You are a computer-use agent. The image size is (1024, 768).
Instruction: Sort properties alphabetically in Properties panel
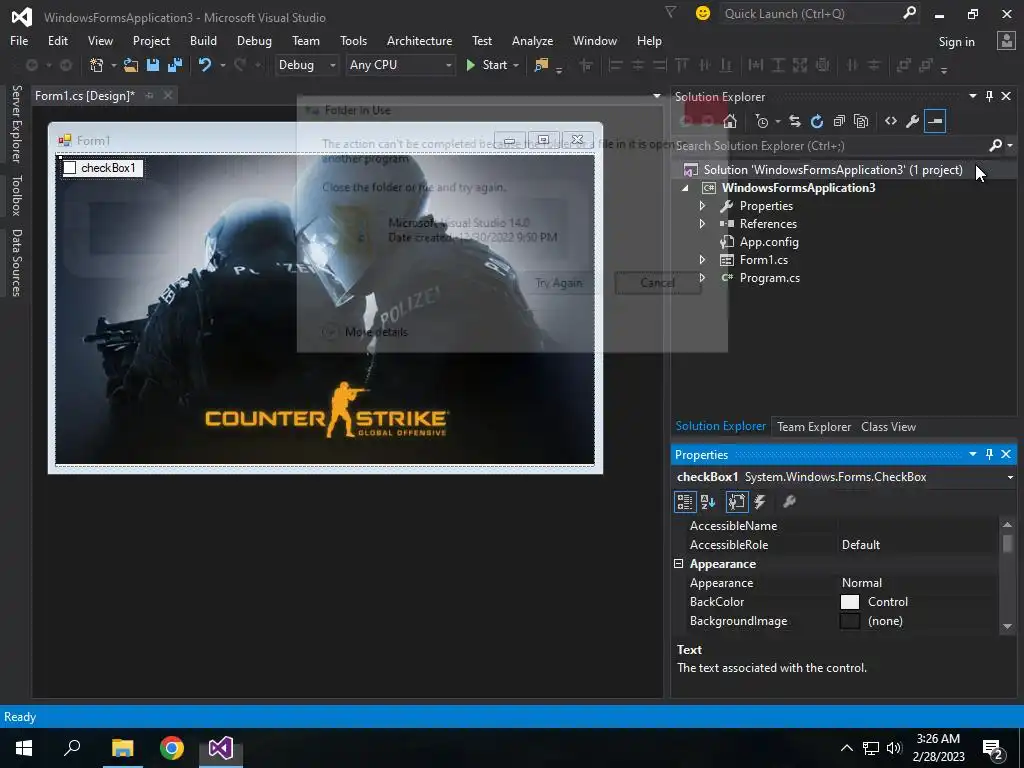(x=708, y=502)
